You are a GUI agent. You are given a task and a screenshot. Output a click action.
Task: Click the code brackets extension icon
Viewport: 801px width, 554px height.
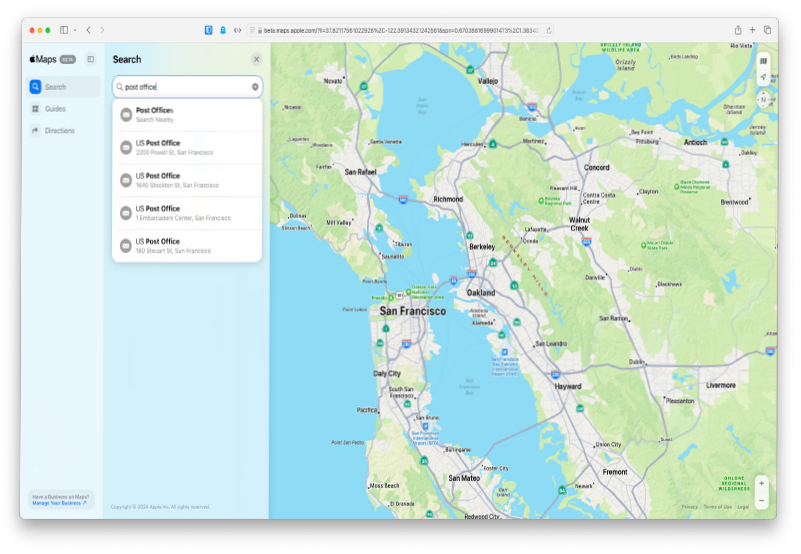pos(238,30)
